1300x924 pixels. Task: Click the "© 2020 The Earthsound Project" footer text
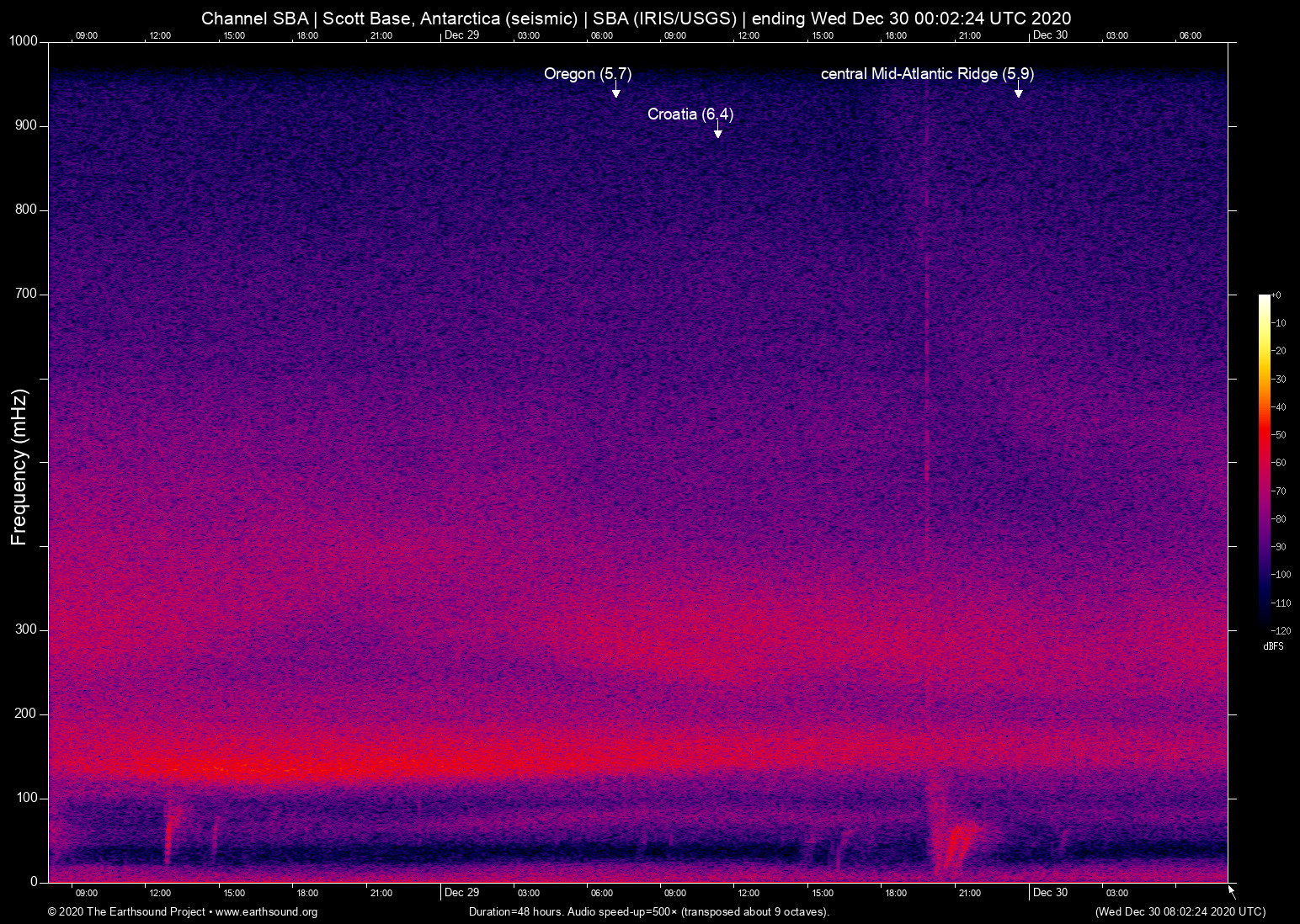[126, 912]
